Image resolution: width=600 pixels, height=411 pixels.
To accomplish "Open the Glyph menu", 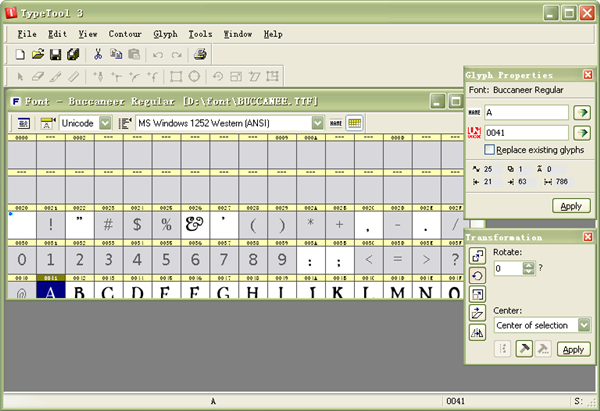I will pyautogui.click(x=165, y=33).
